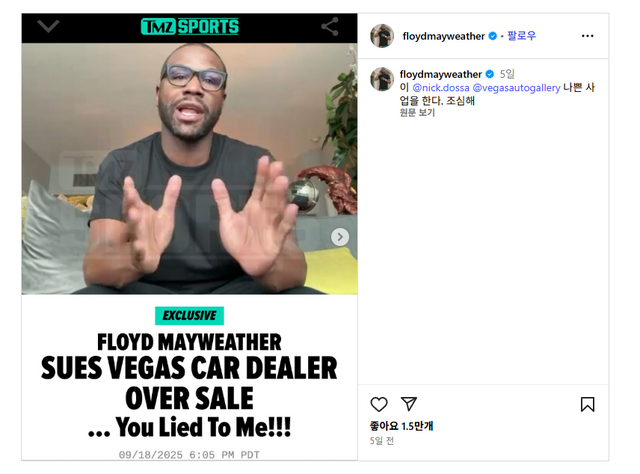This screenshot has height=474, width=640.
Task: Click the verified badge beside header username
Action: tap(493, 36)
